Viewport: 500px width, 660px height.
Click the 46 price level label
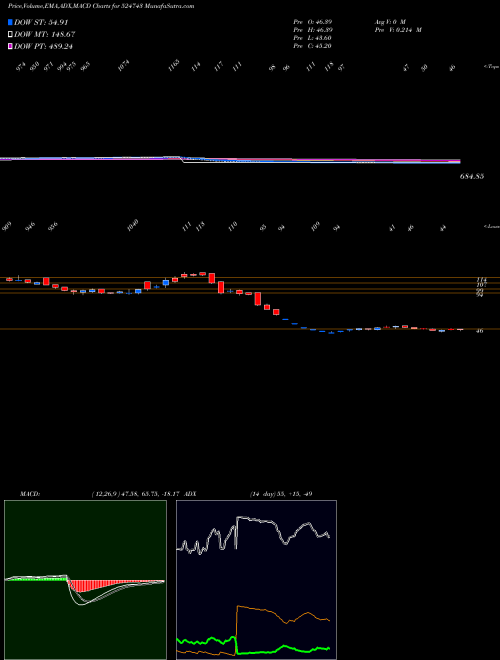(x=479, y=331)
